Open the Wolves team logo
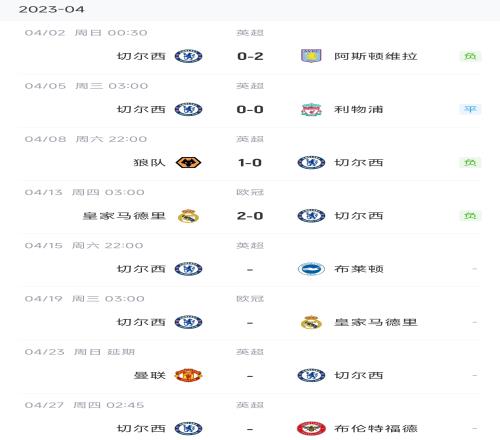500x440 pixels. (188, 163)
